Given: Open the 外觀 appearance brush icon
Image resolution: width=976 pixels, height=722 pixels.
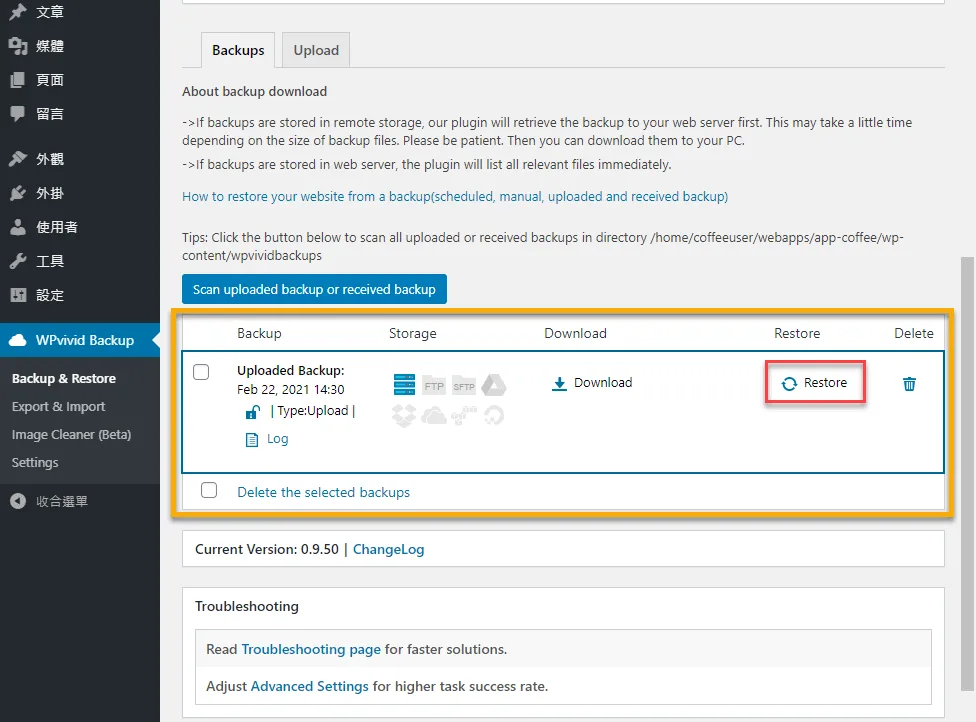Looking at the screenshot, I should tap(18, 159).
